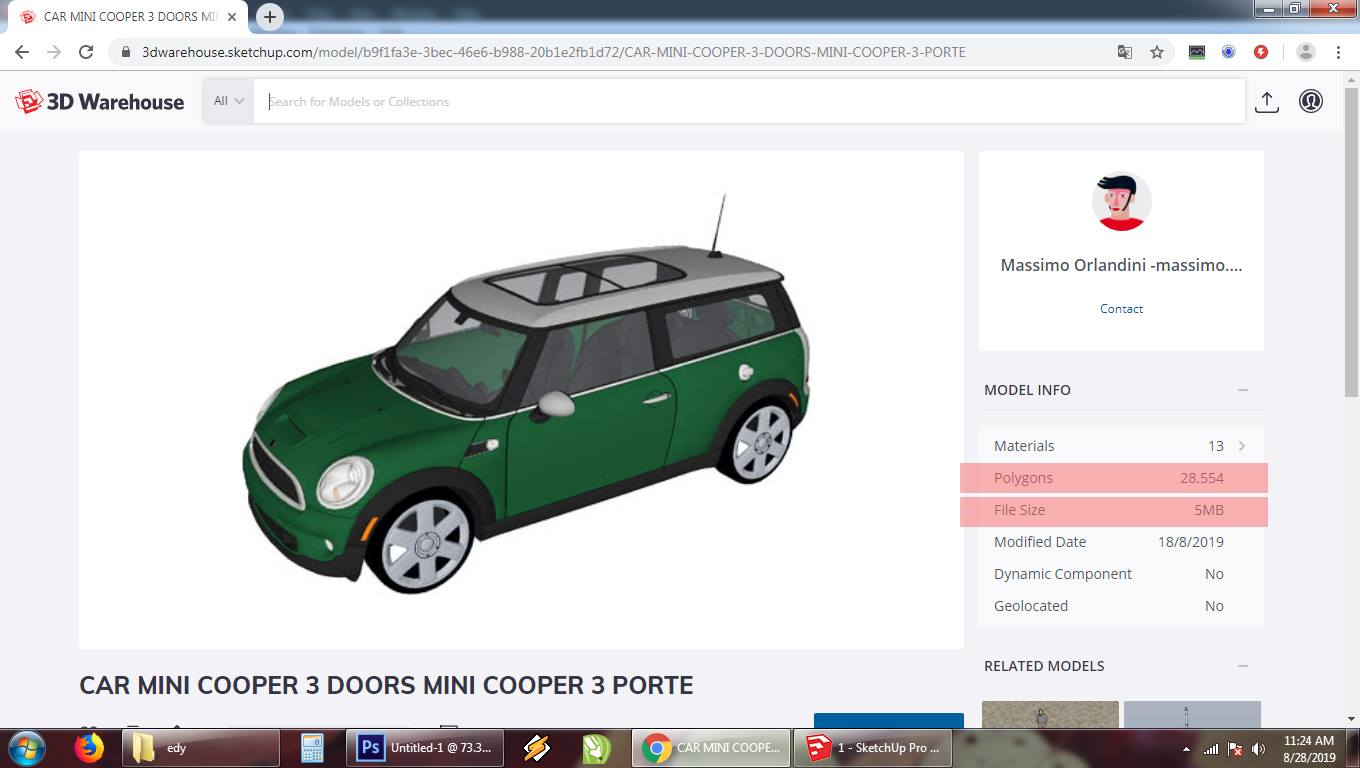Click the site security padlock icon

(126, 52)
